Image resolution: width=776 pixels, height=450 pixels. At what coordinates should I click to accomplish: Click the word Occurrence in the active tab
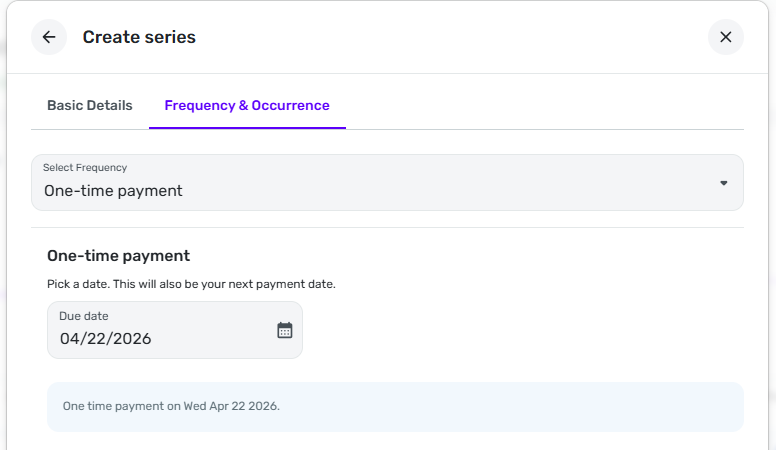point(291,105)
